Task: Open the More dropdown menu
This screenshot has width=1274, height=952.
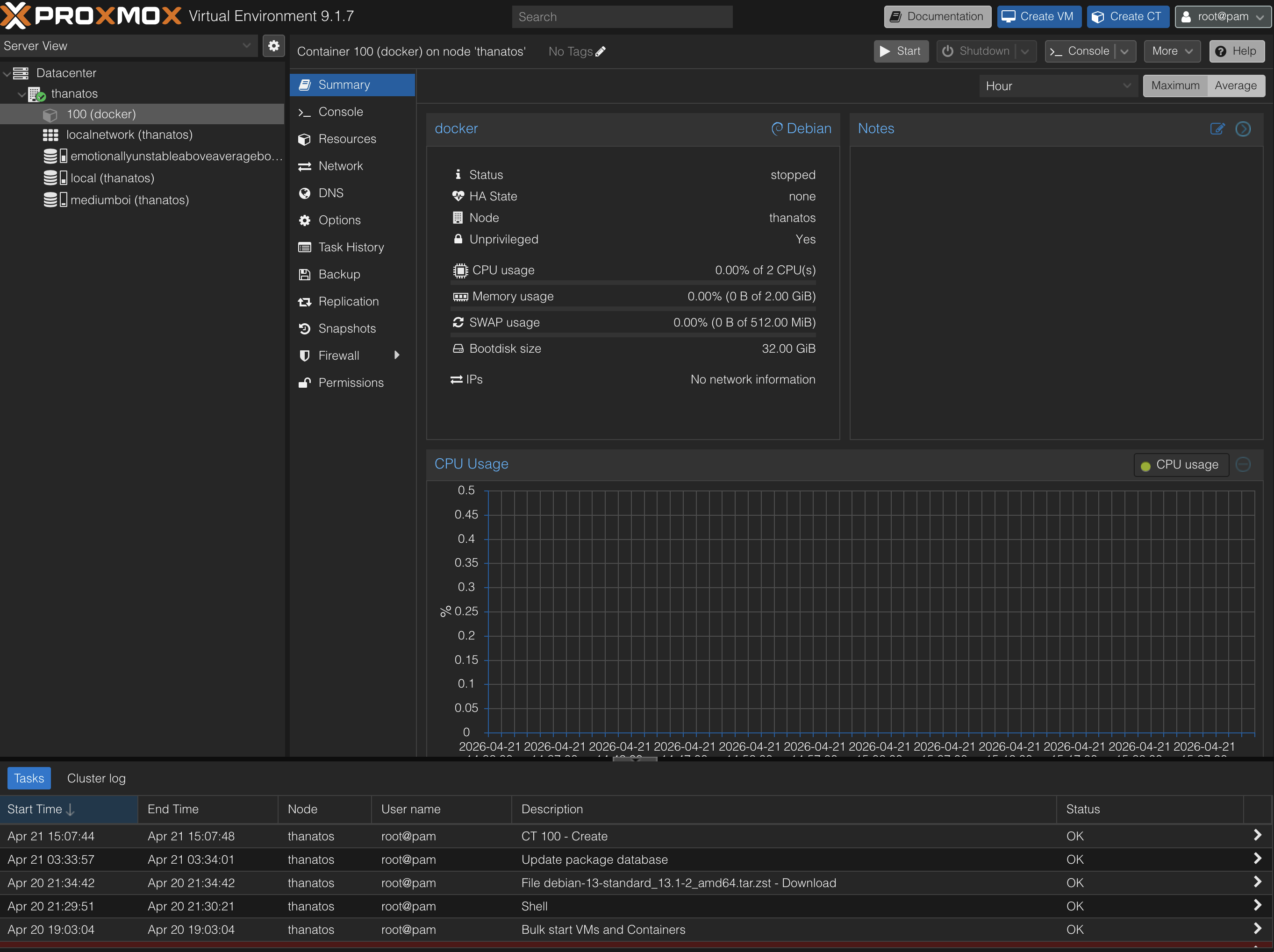Action: pos(1172,51)
